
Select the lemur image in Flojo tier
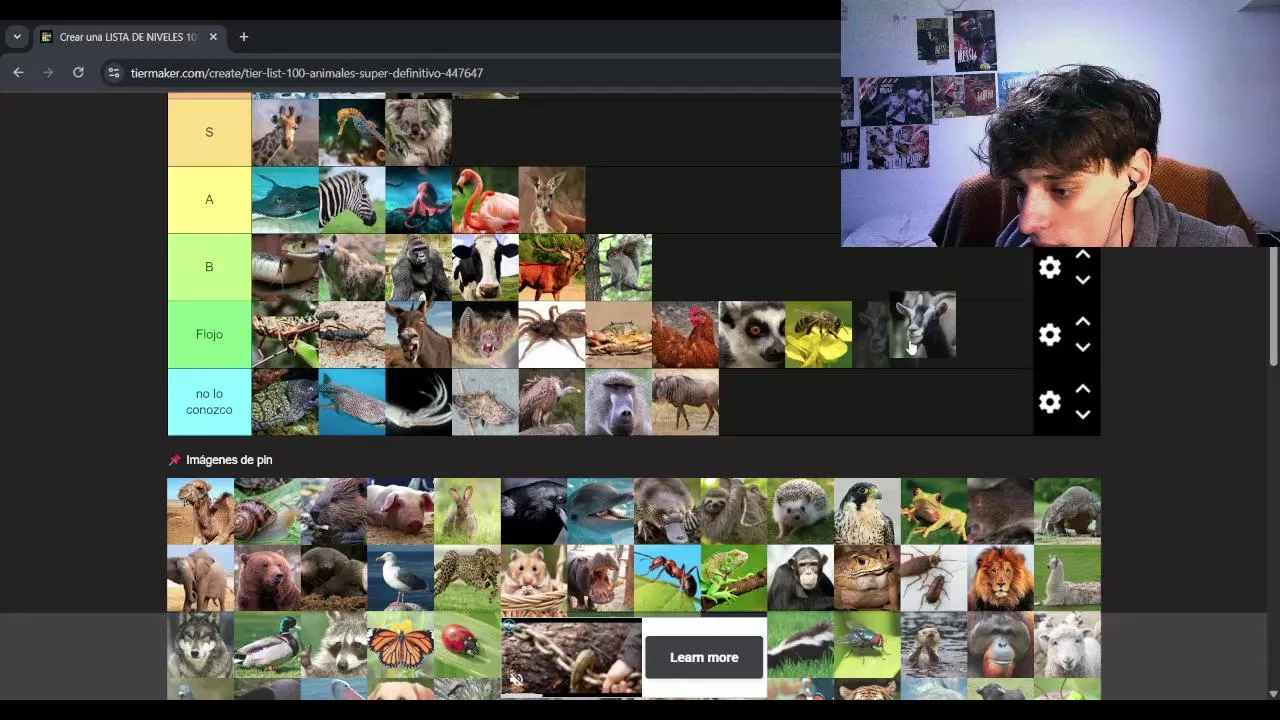point(752,334)
